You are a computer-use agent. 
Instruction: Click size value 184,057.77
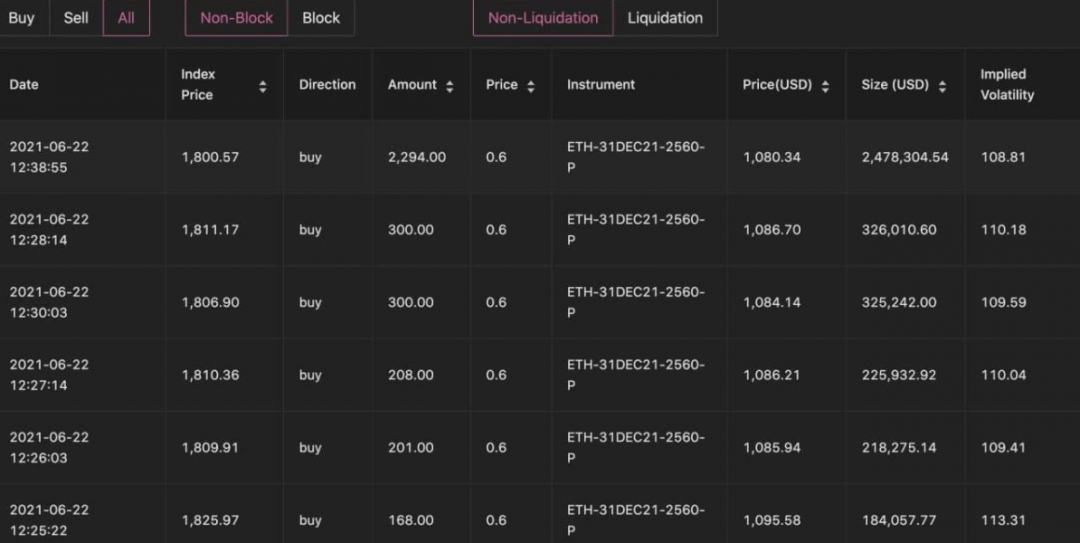click(899, 520)
